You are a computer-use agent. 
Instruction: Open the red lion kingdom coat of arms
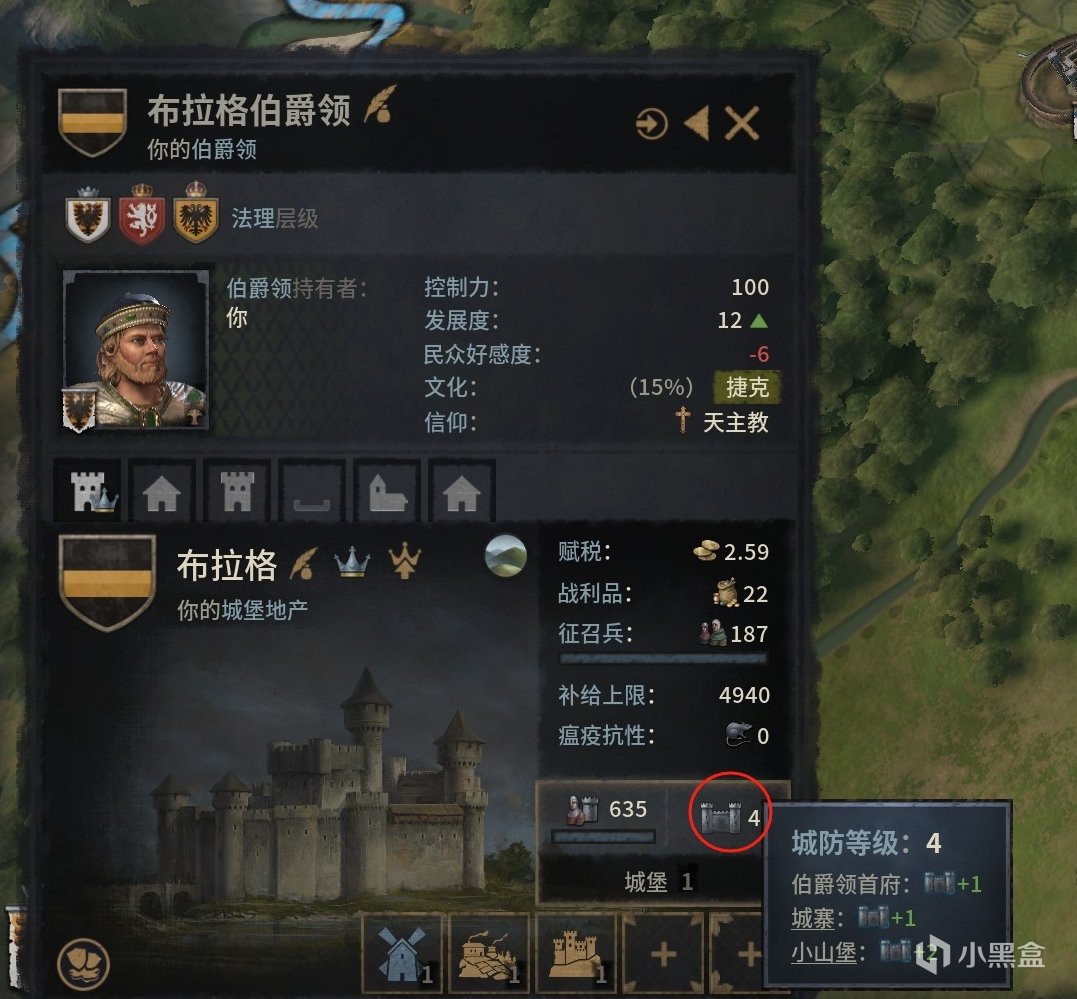141,214
